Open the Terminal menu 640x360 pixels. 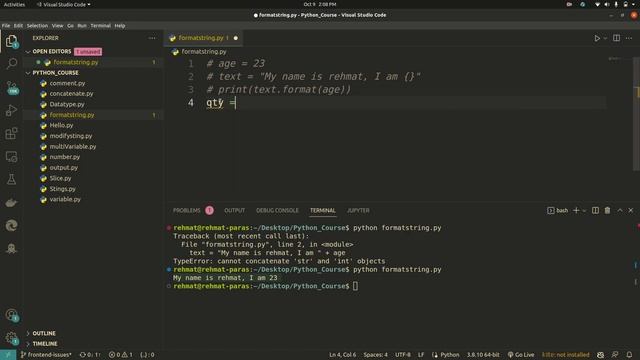[100, 25]
